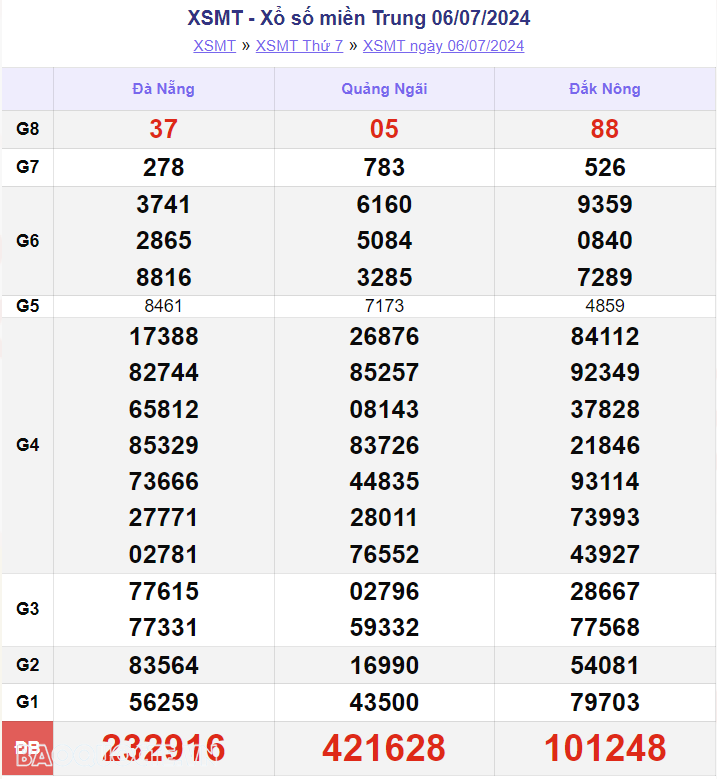Screen dimensions: 717x779
Task: Select the Đà Nẵng column header
Action: 163,89
